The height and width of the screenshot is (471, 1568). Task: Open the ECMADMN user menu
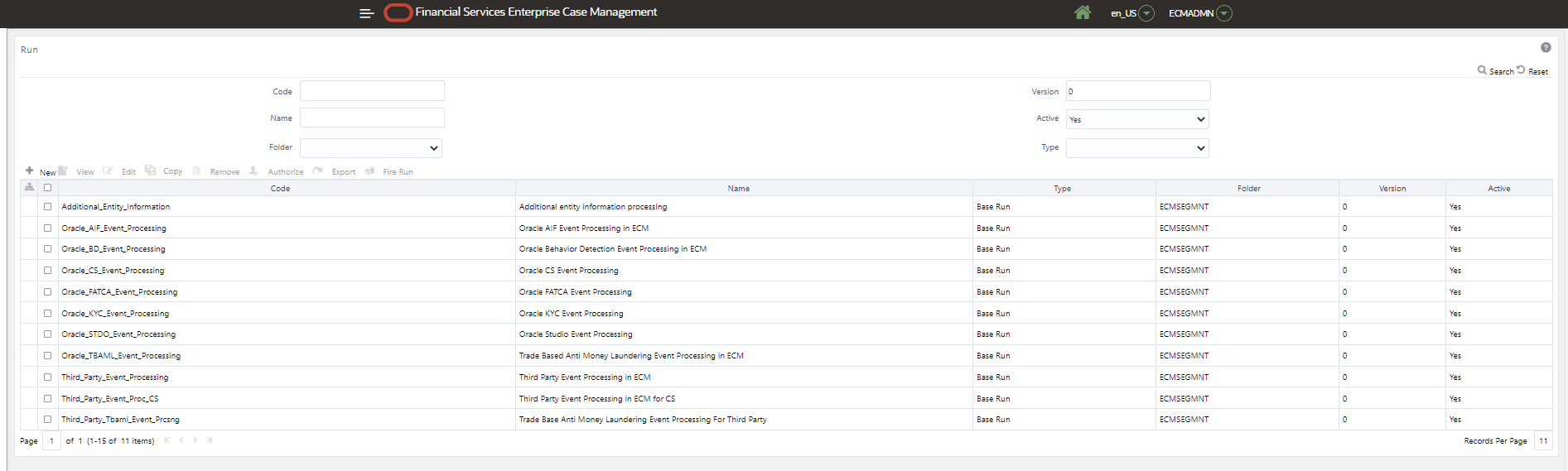(x=1224, y=13)
